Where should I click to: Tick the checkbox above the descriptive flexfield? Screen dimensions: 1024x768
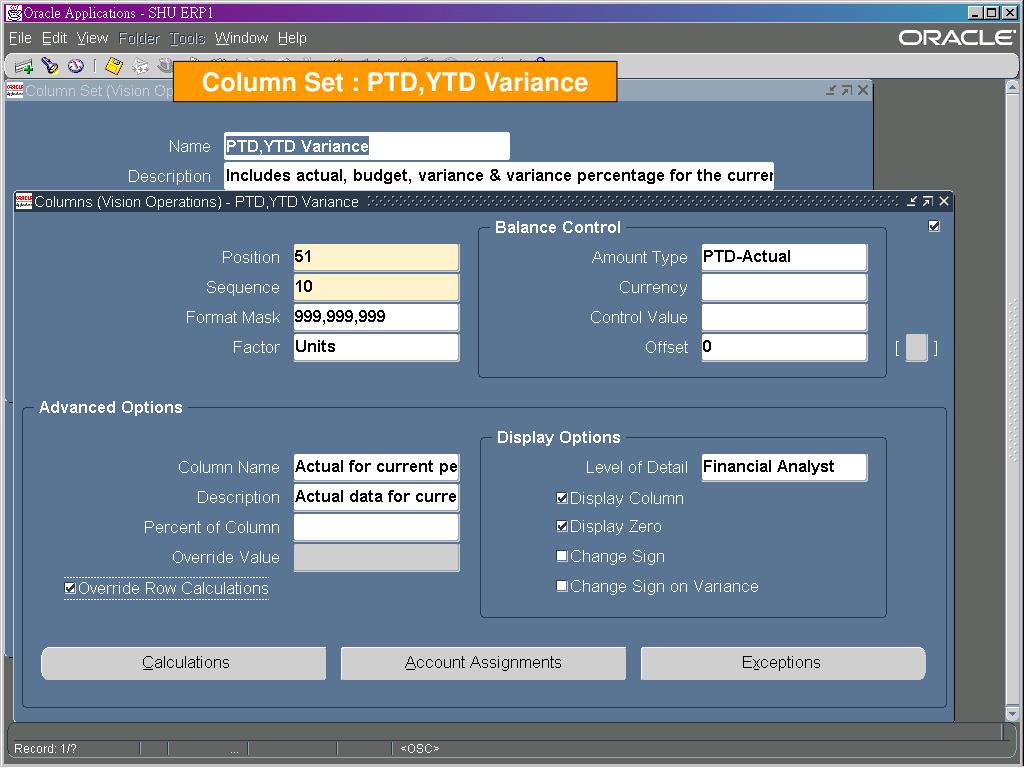934,226
